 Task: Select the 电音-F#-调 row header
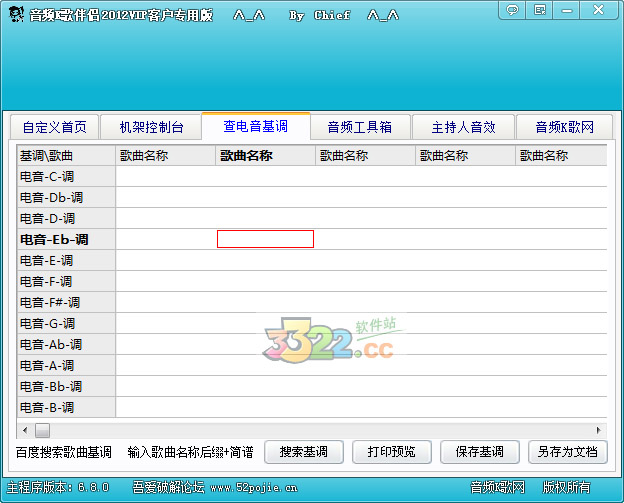pyautogui.click(x=66, y=303)
